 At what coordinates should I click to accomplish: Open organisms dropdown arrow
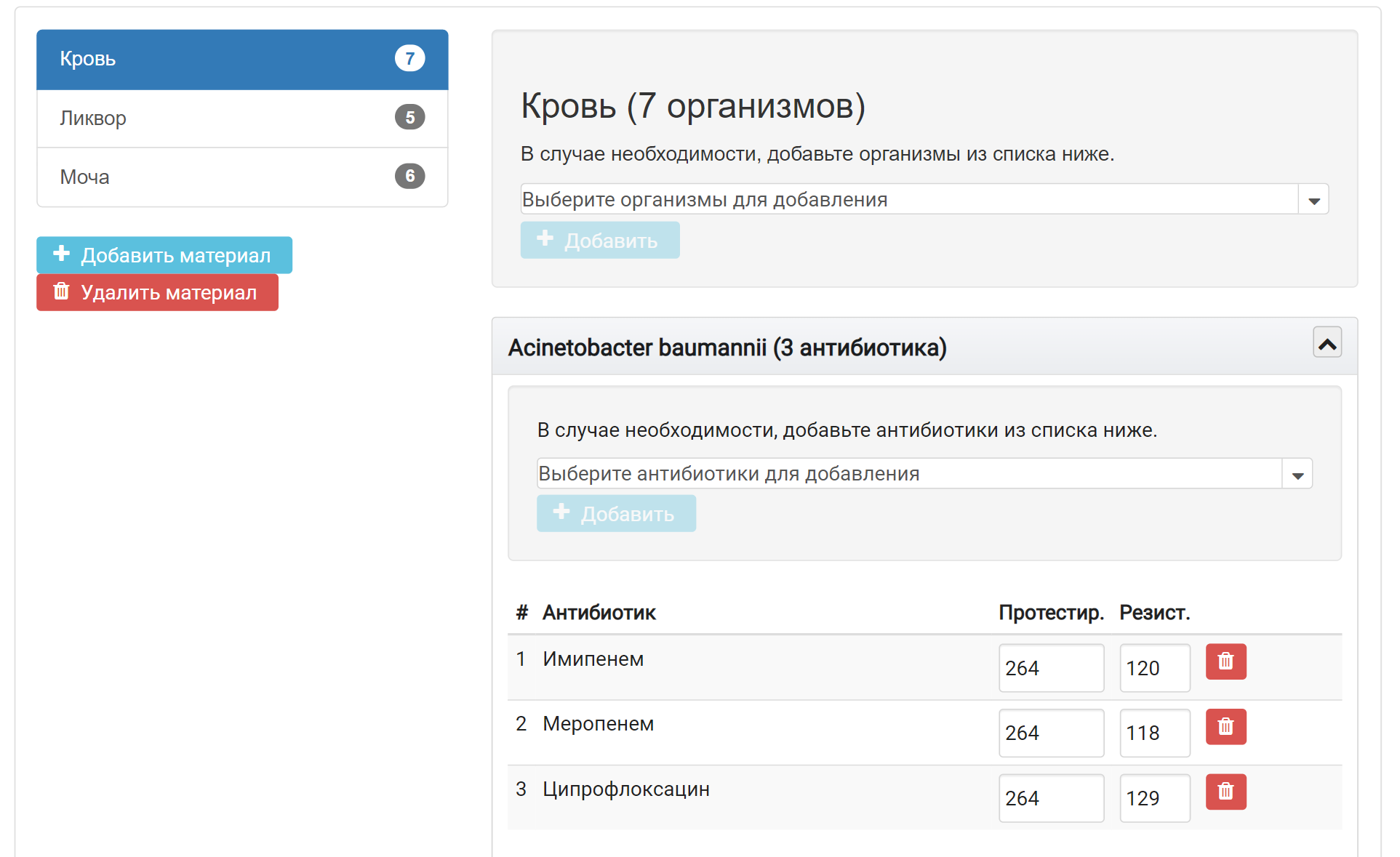[1313, 199]
